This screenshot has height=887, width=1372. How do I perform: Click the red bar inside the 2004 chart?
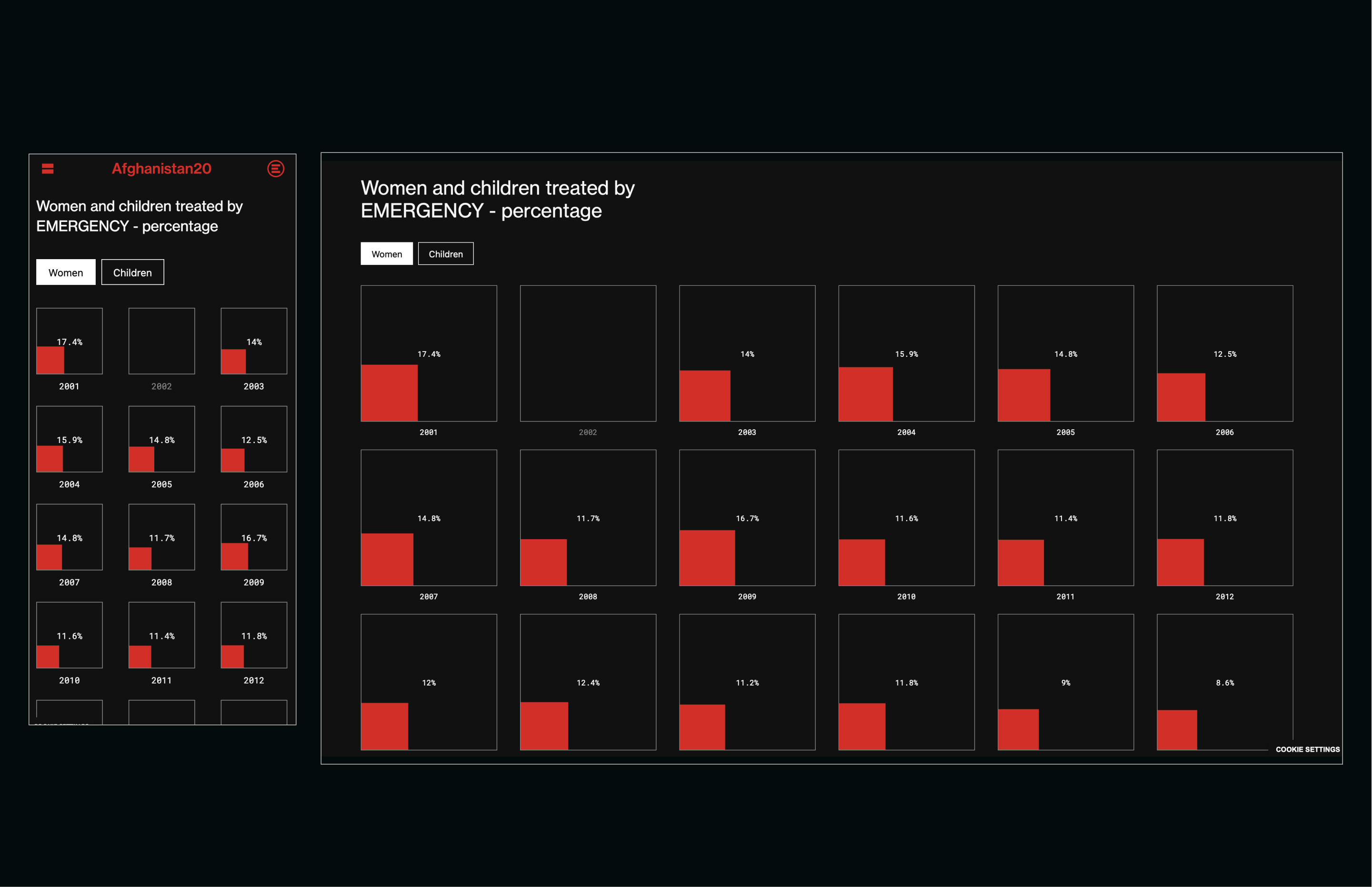(867, 394)
